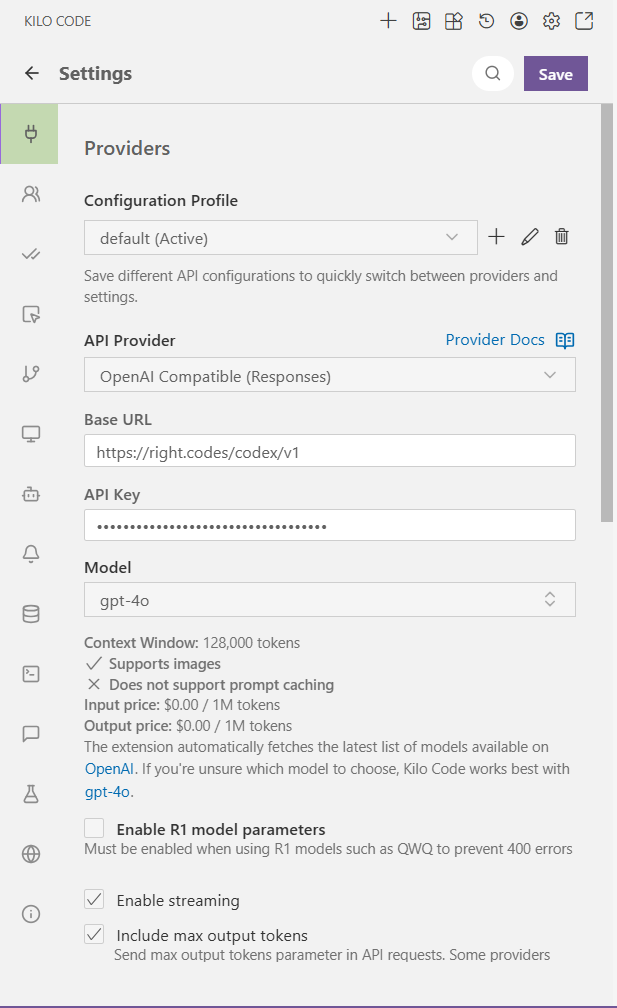This screenshot has width=617, height=1008.
Task: Click the search settings magnifier icon
Action: [x=492, y=74]
